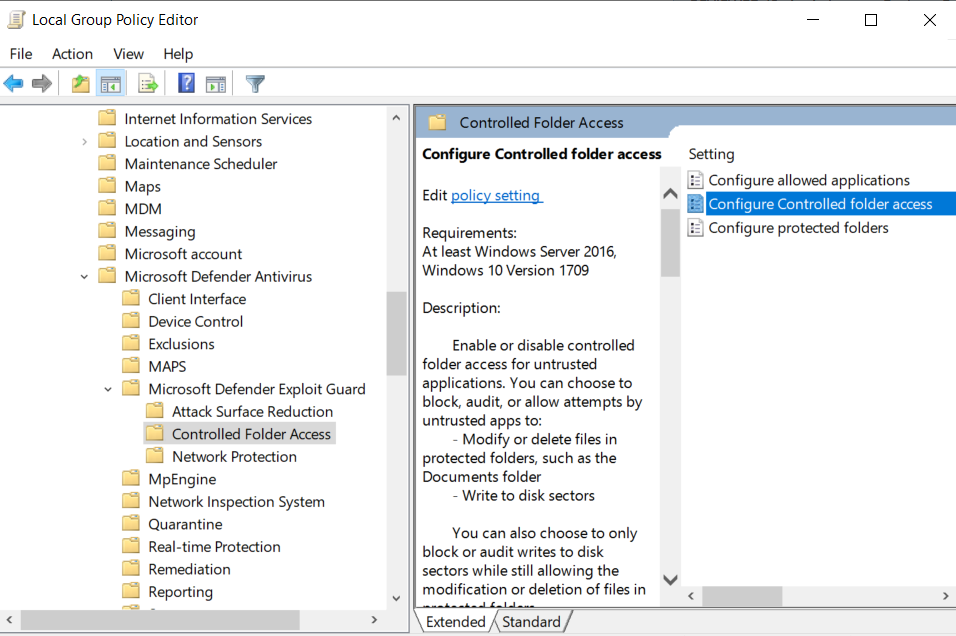956x636 pixels.
Task: Click the policy icon beside Configure allowed applications
Action: [696, 180]
